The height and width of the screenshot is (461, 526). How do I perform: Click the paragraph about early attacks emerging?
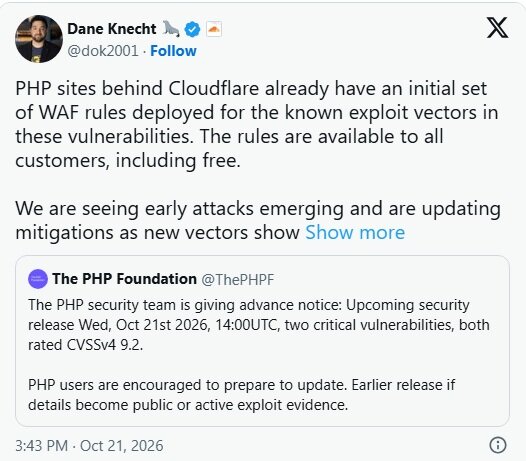(258, 220)
